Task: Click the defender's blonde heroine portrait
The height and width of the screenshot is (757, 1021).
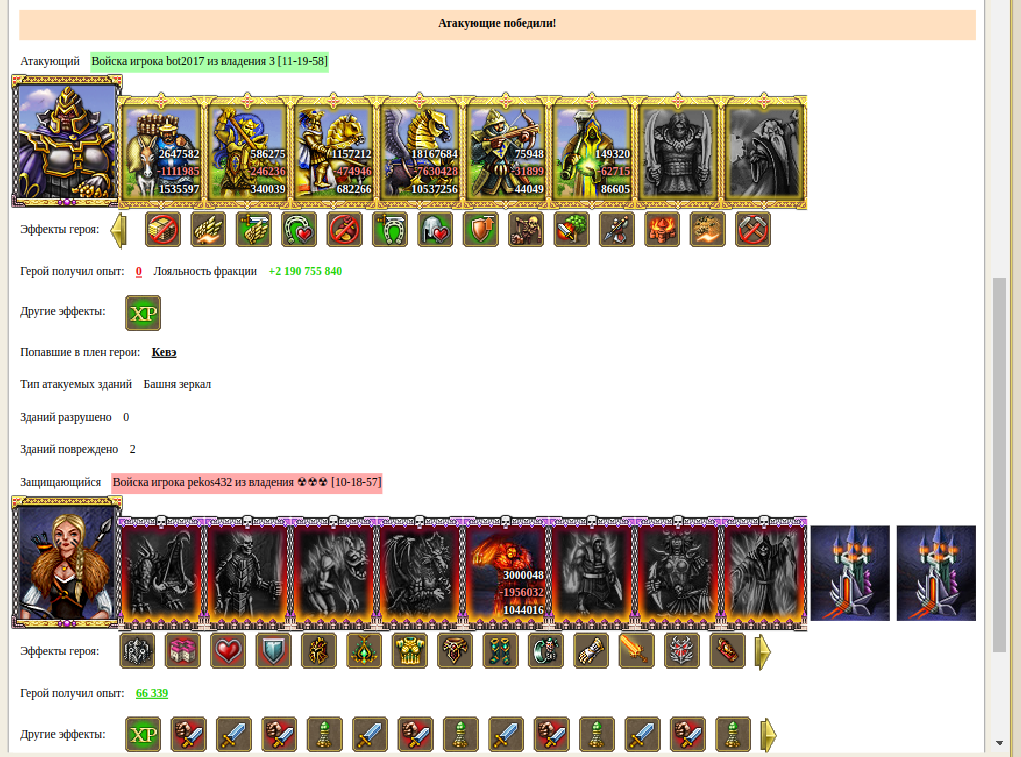Action: click(x=67, y=562)
